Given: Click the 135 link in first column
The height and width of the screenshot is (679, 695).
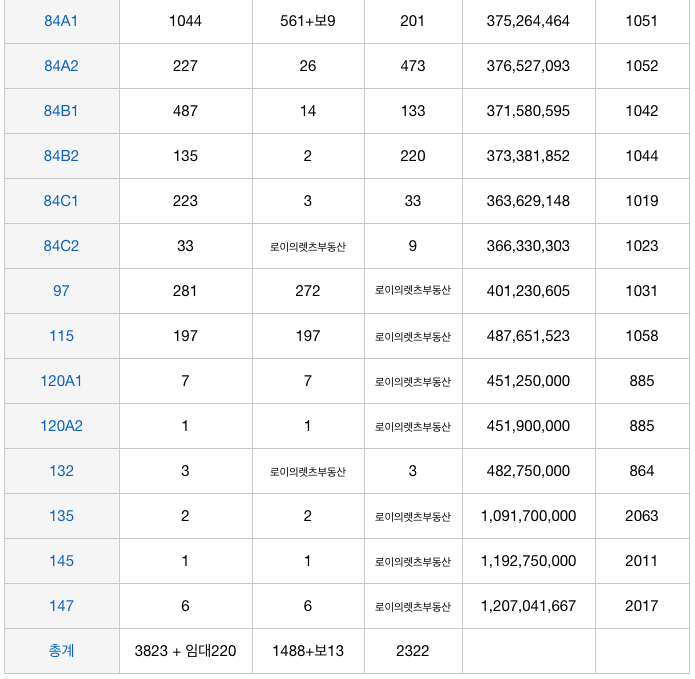Looking at the screenshot, I should (x=61, y=516).
